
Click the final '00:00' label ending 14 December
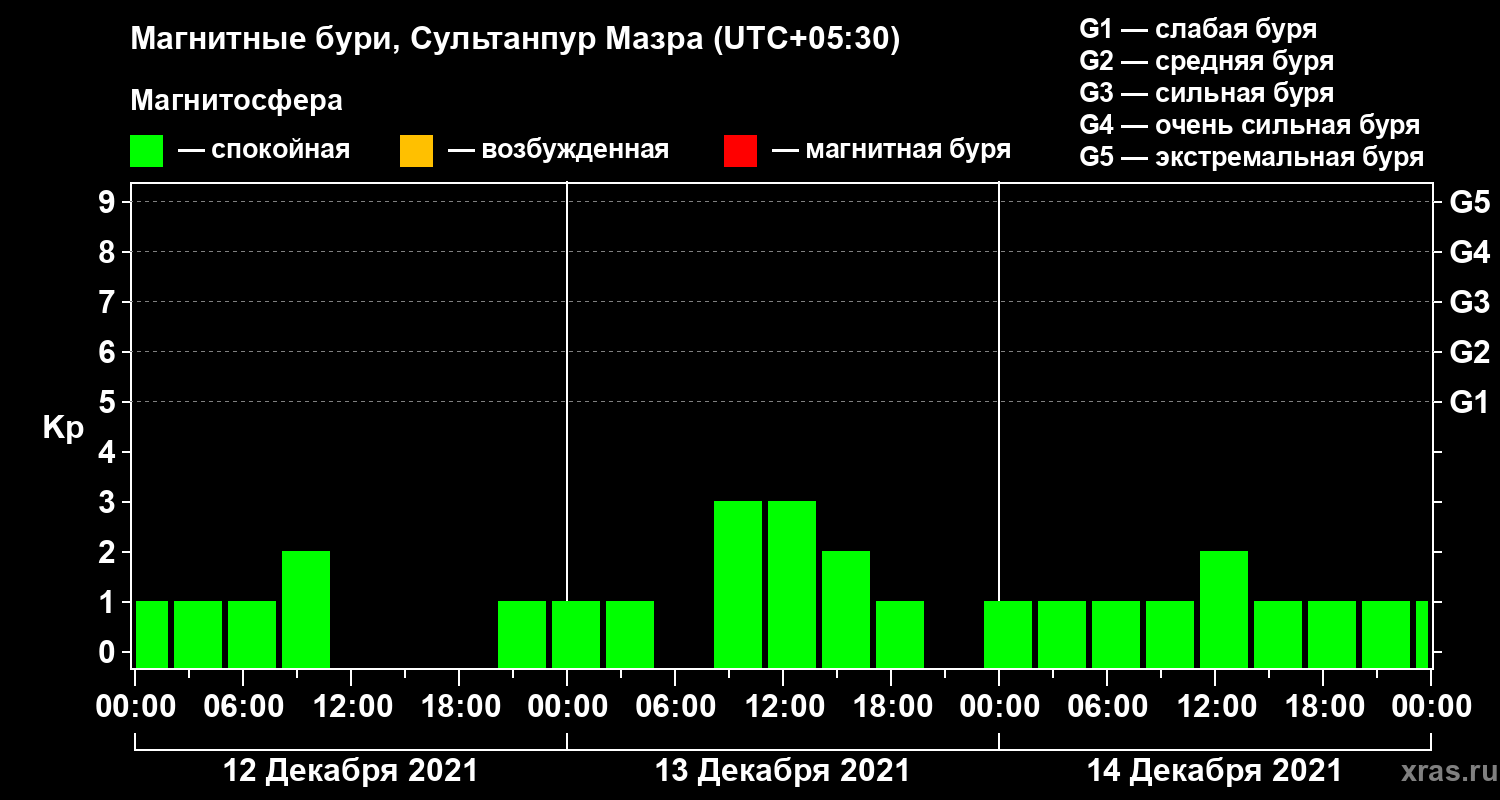click(1431, 706)
